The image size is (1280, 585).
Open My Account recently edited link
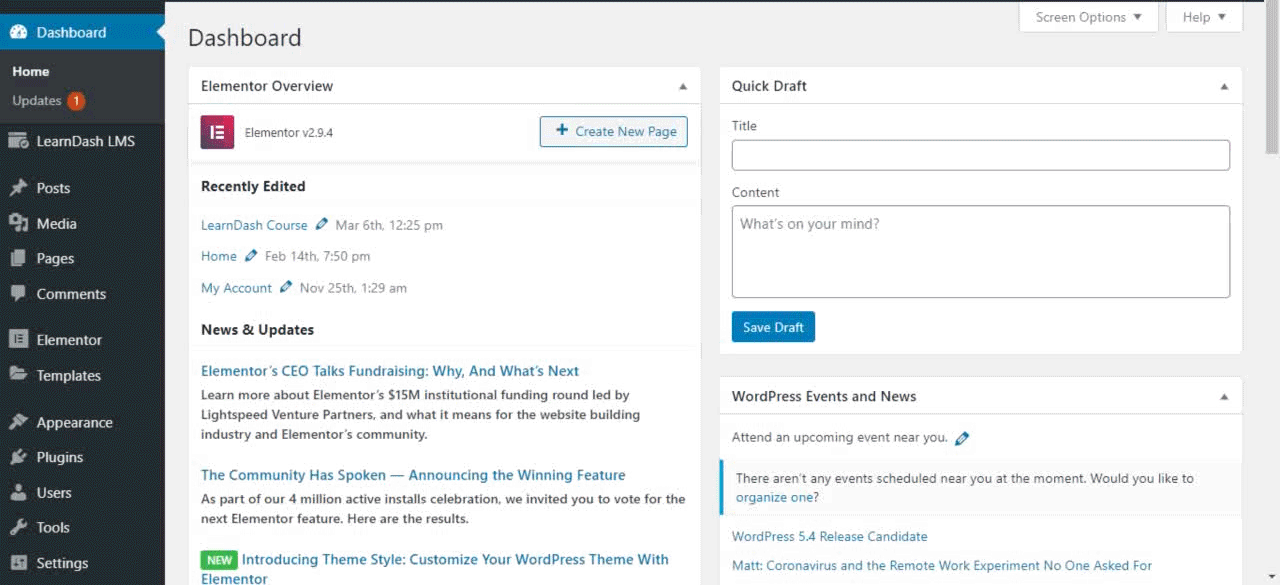(x=236, y=288)
